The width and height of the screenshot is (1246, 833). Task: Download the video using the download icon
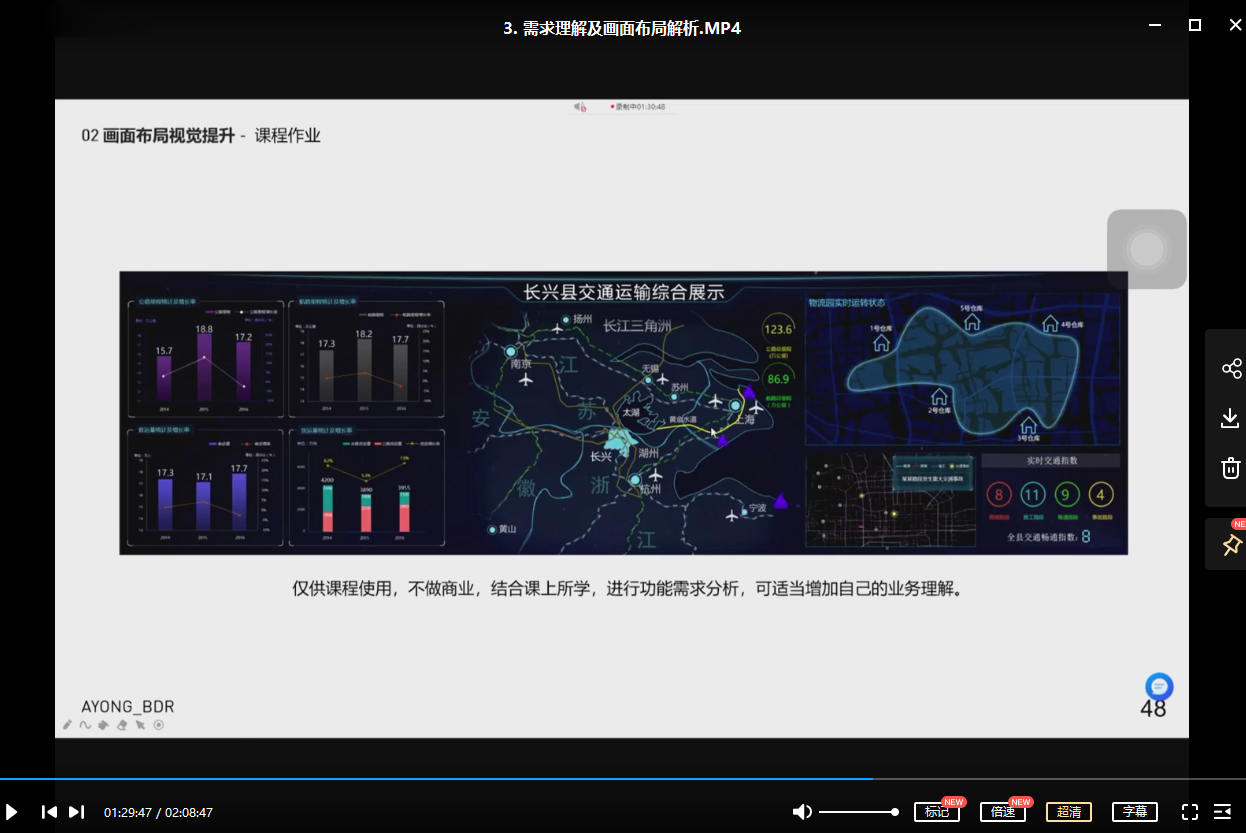click(x=1231, y=418)
